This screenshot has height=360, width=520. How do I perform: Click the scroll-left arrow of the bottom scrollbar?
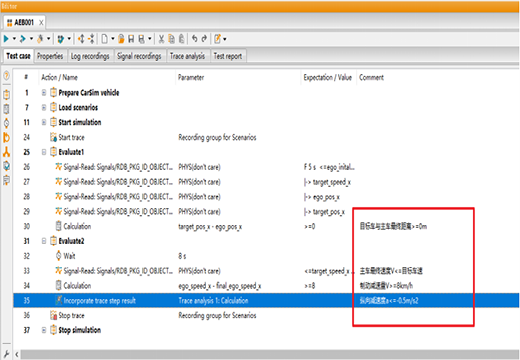coord(17,354)
